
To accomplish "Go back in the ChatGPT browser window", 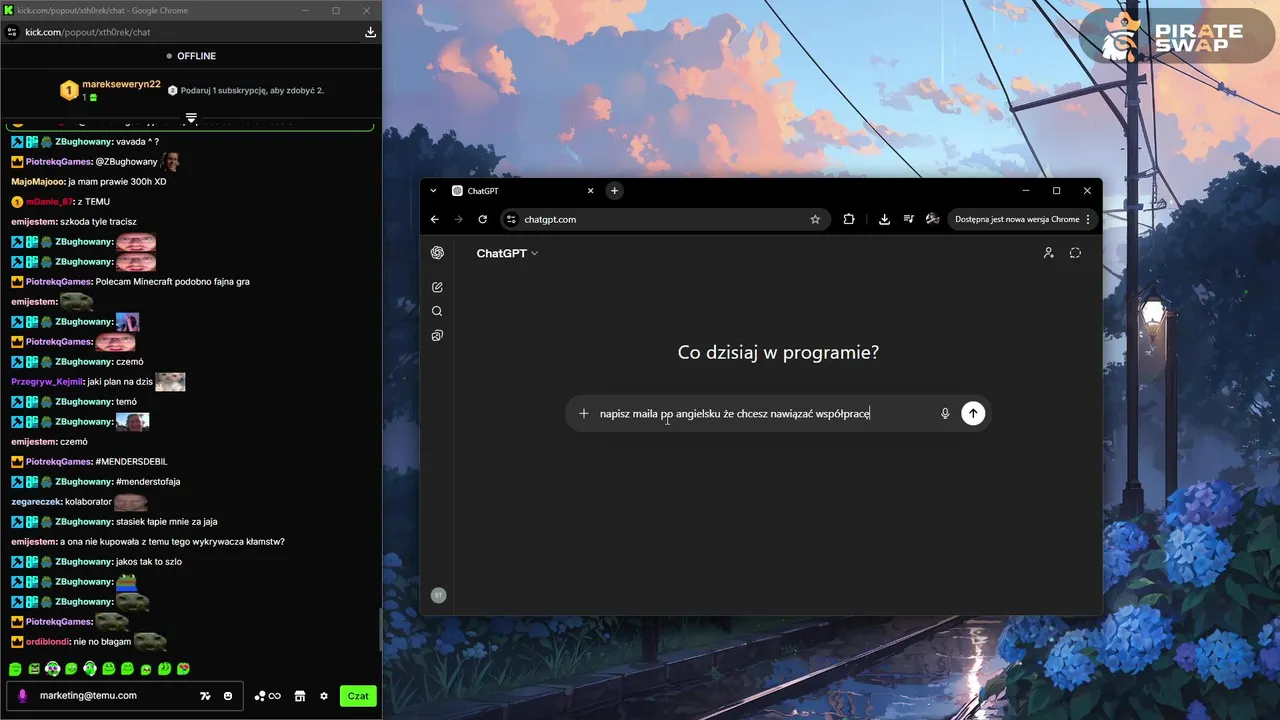I will click(435, 219).
